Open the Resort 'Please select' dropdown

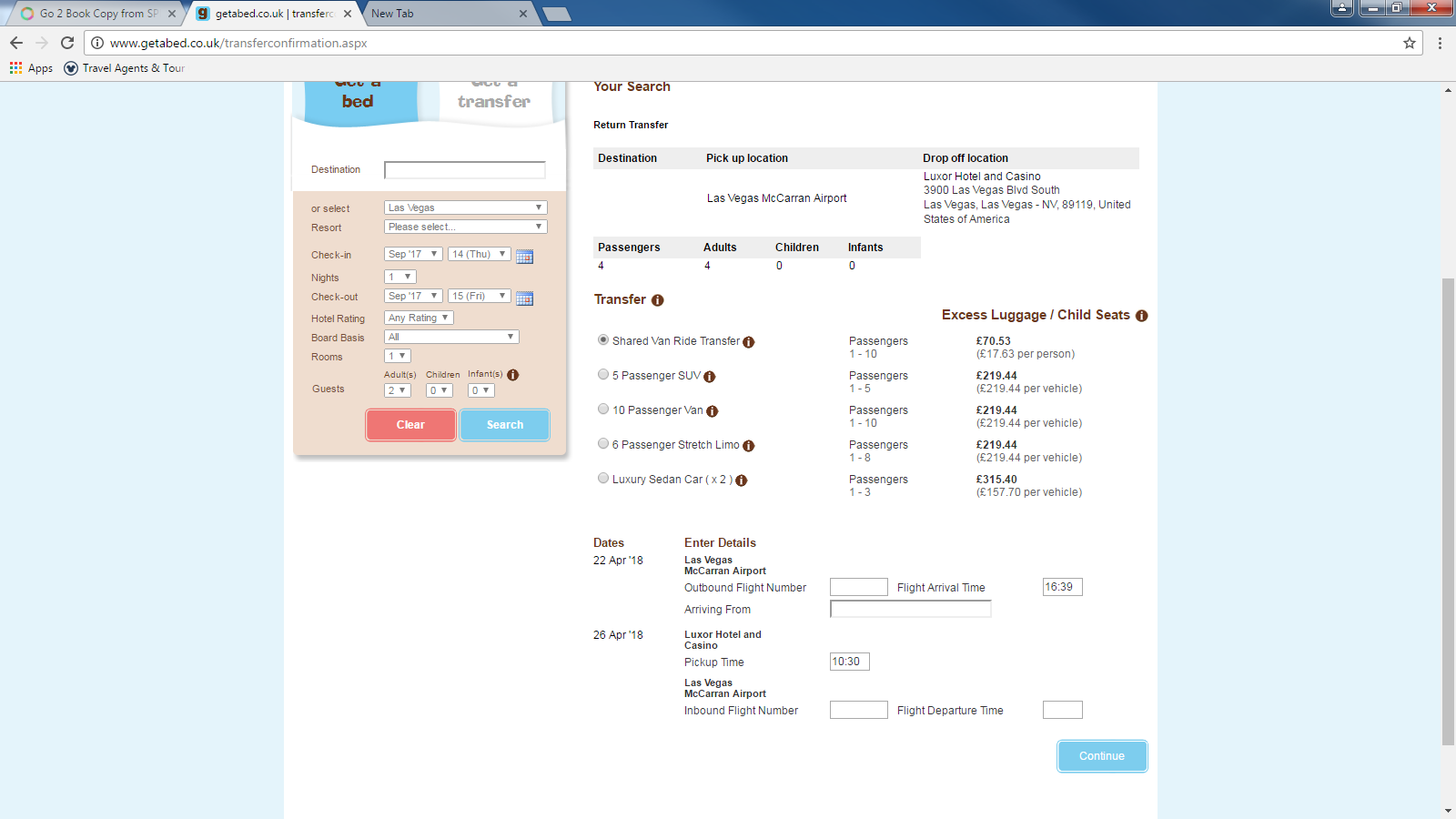click(x=465, y=227)
